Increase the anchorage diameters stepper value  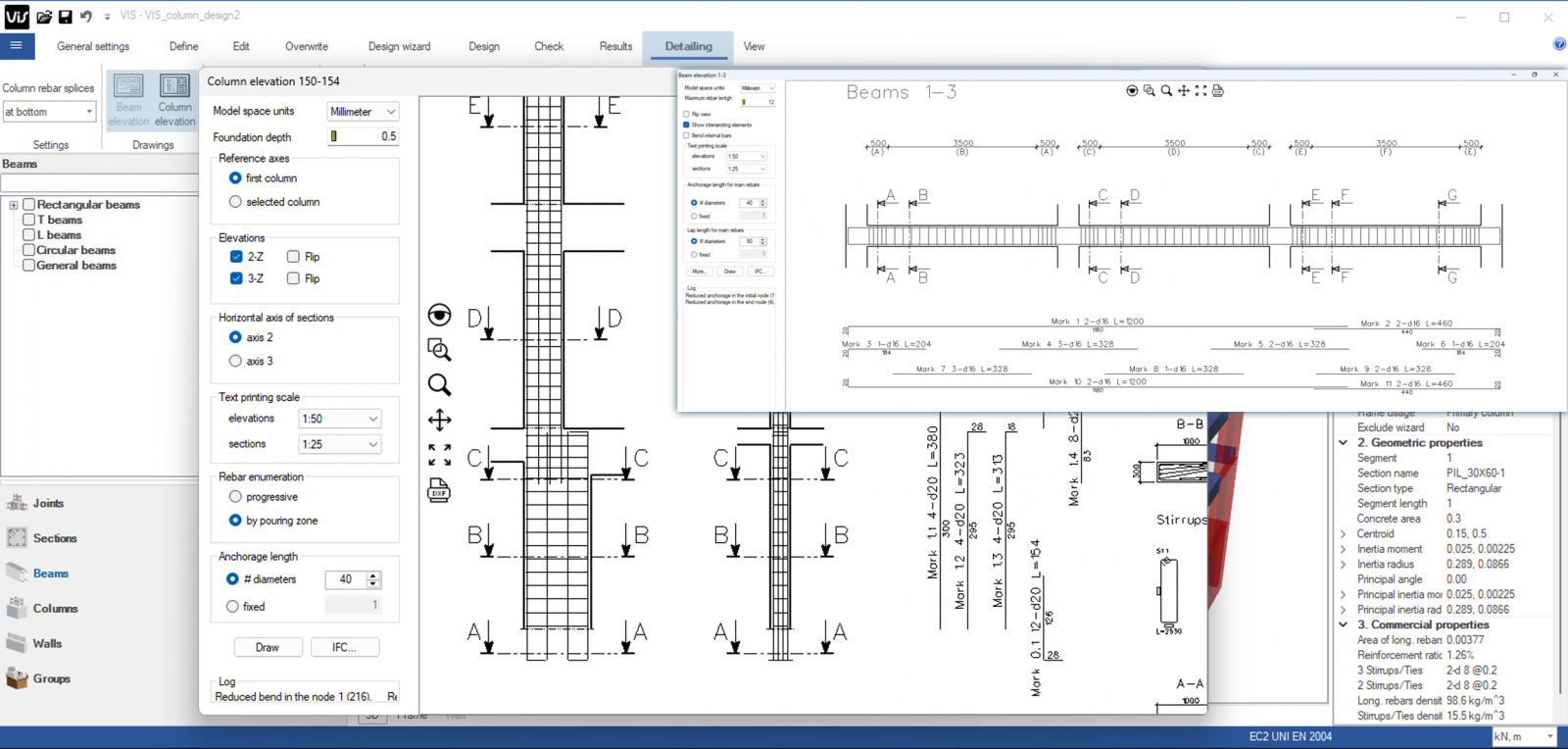[373, 575]
